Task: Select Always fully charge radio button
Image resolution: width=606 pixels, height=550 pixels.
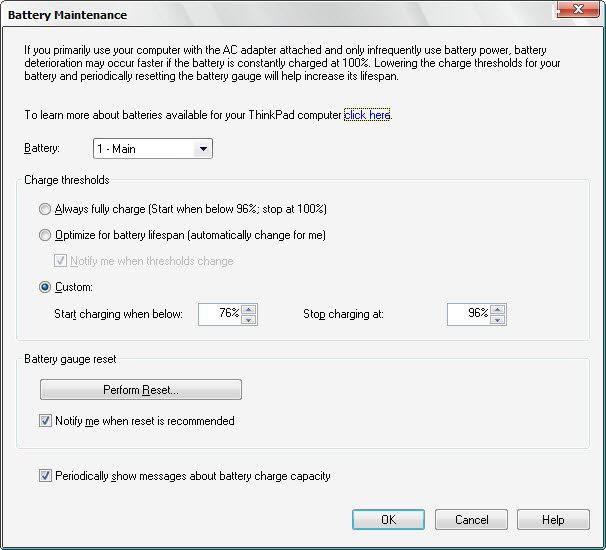Action: 45,209
